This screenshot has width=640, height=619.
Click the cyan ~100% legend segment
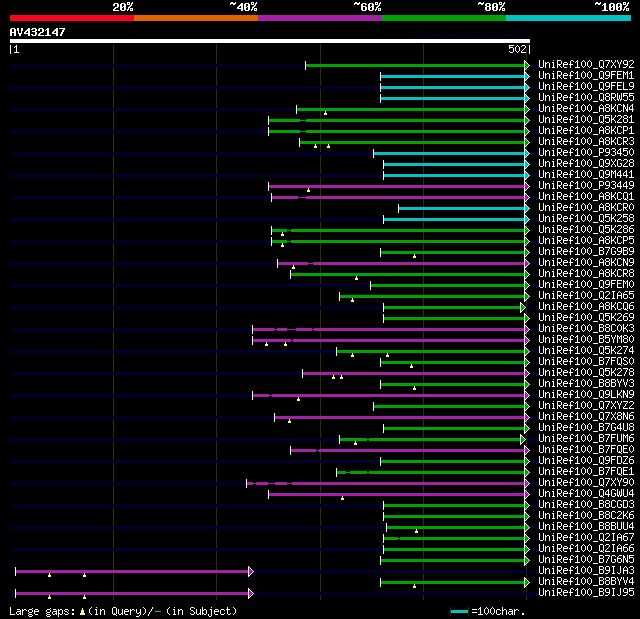tap(568, 18)
